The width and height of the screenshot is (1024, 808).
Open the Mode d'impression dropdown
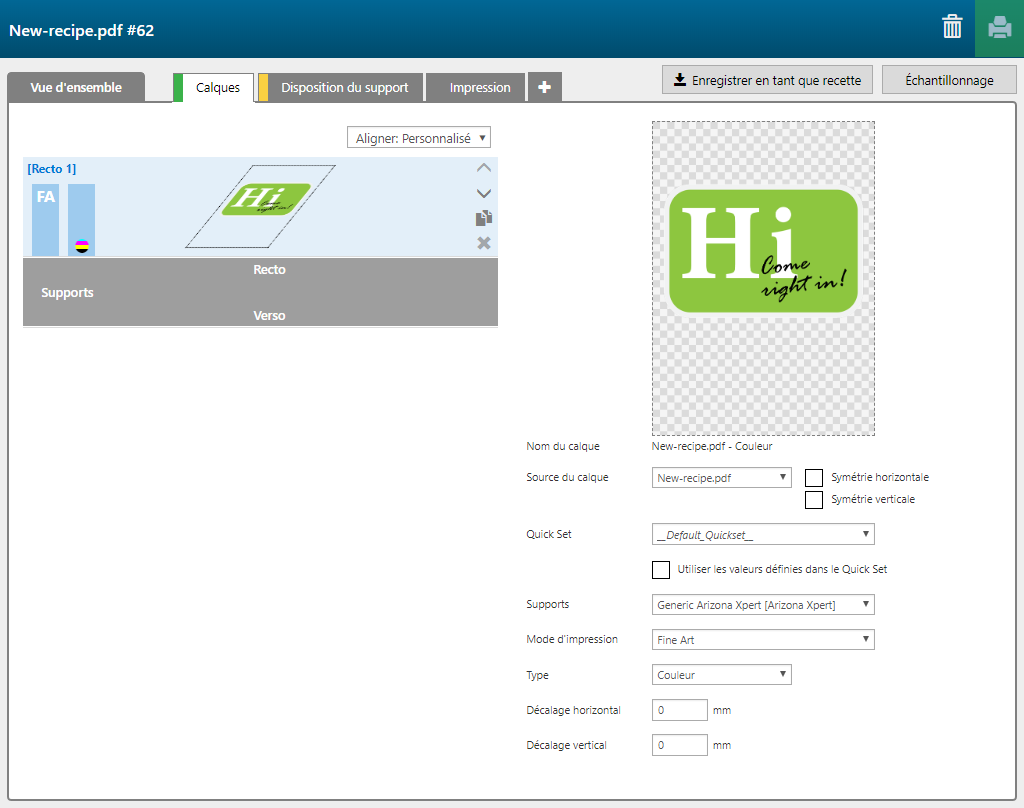(763, 639)
